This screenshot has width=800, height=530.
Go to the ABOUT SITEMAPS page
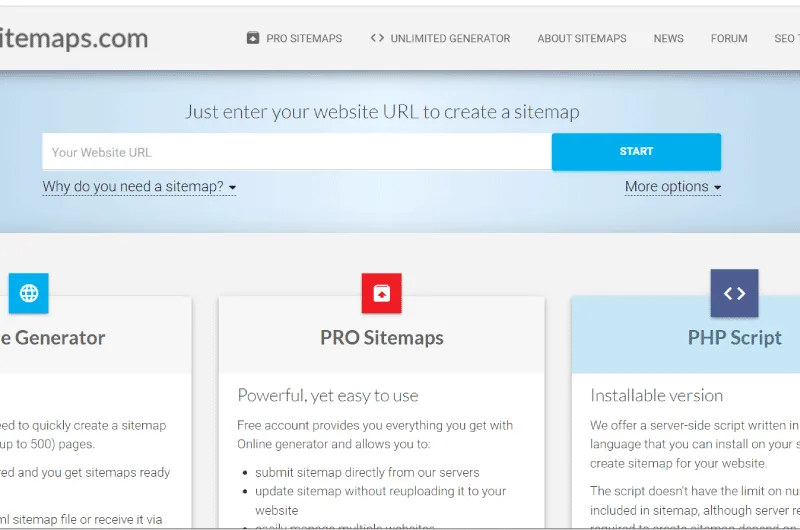coord(582,39)
